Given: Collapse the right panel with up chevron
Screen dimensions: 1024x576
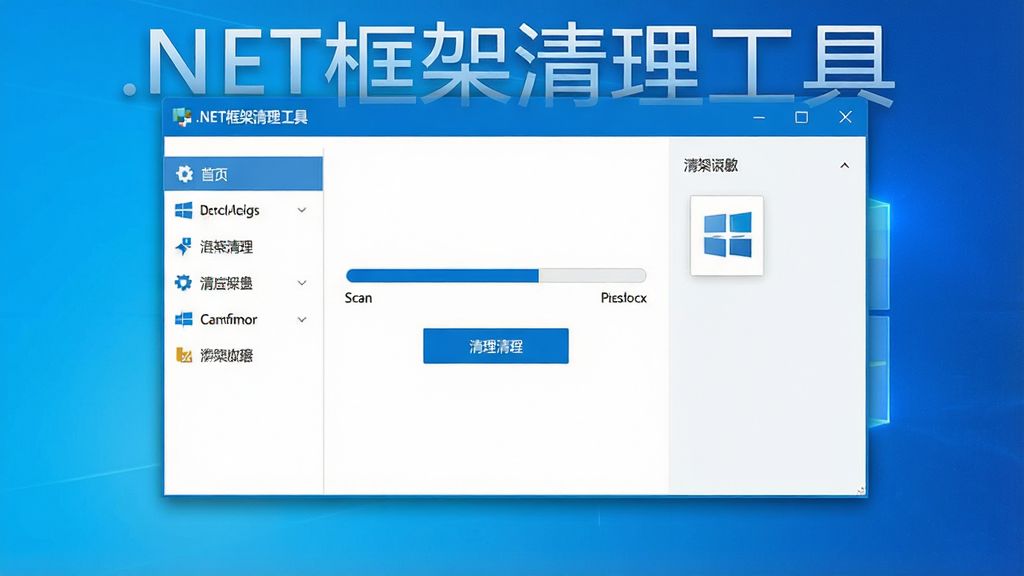Looking at the screenshot, I should point(844,166).
